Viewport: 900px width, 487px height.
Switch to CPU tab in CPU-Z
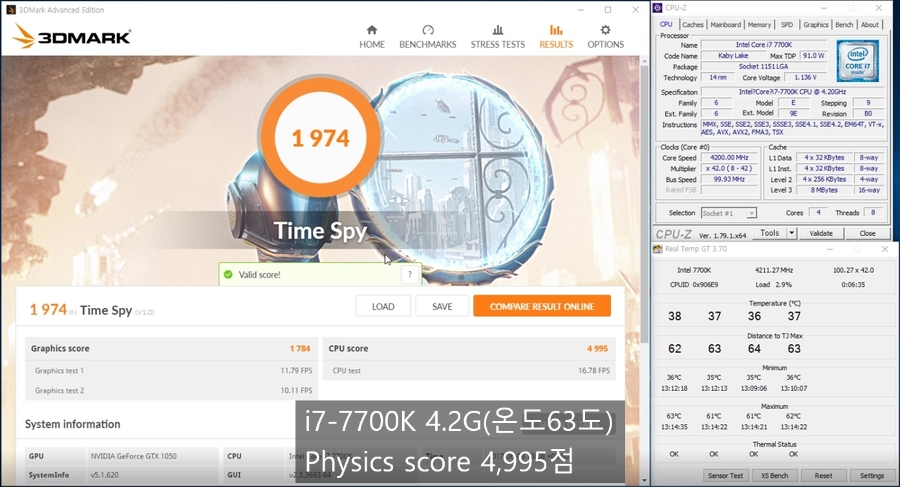(x=666, y=25)
